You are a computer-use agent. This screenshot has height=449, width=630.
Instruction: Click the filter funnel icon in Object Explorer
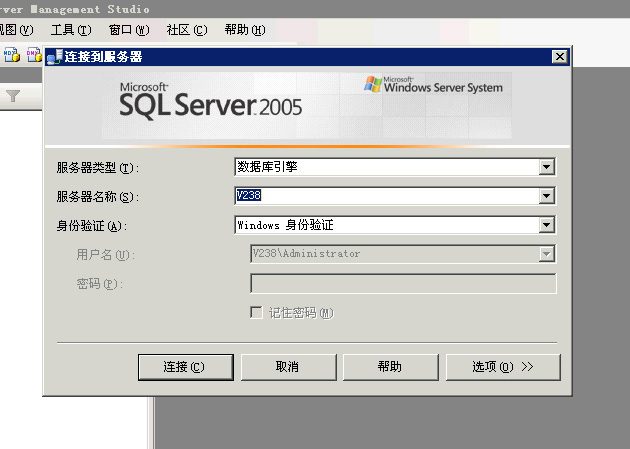click(13, 96)
